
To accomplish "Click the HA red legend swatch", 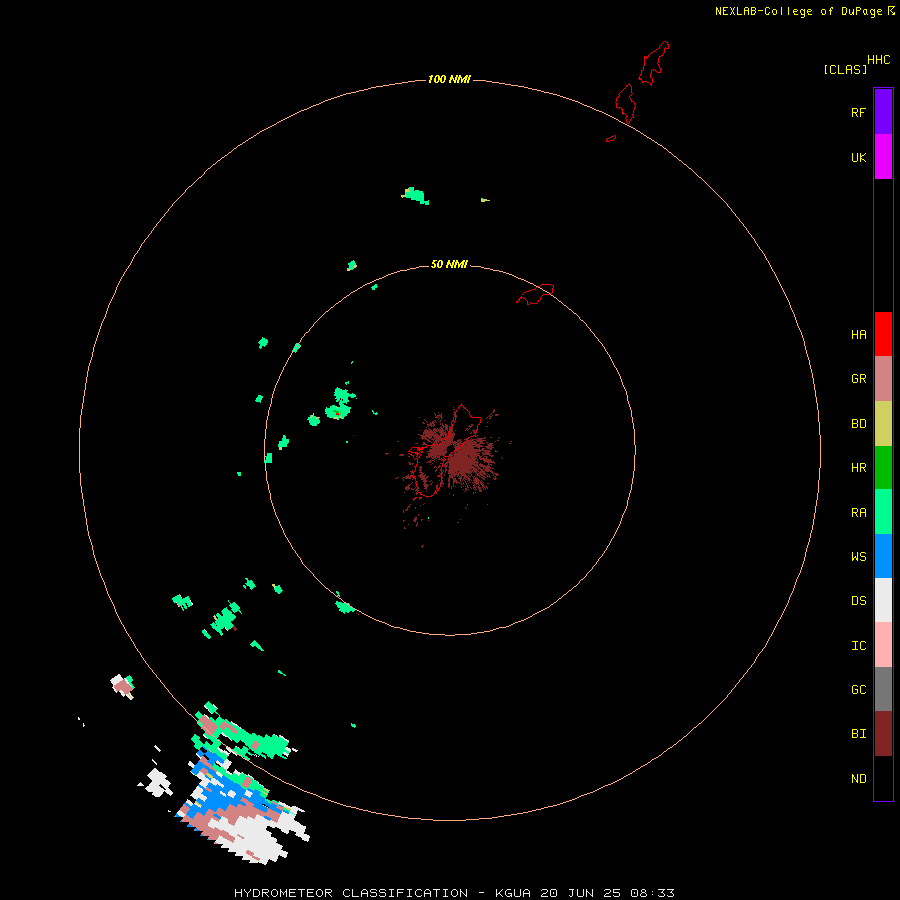I will tap(883, 334).
